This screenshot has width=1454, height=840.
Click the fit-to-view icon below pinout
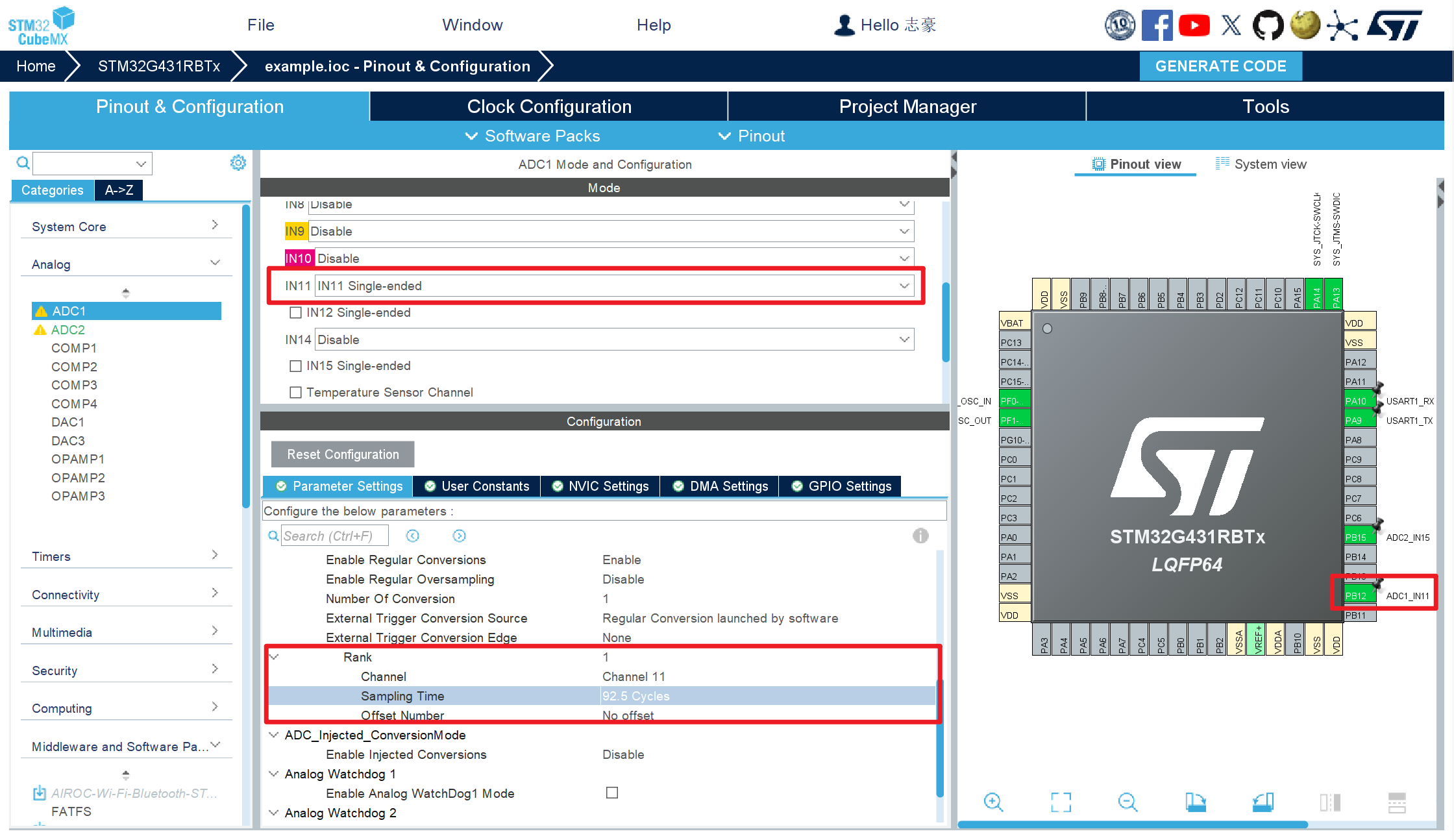(1061, 802)
